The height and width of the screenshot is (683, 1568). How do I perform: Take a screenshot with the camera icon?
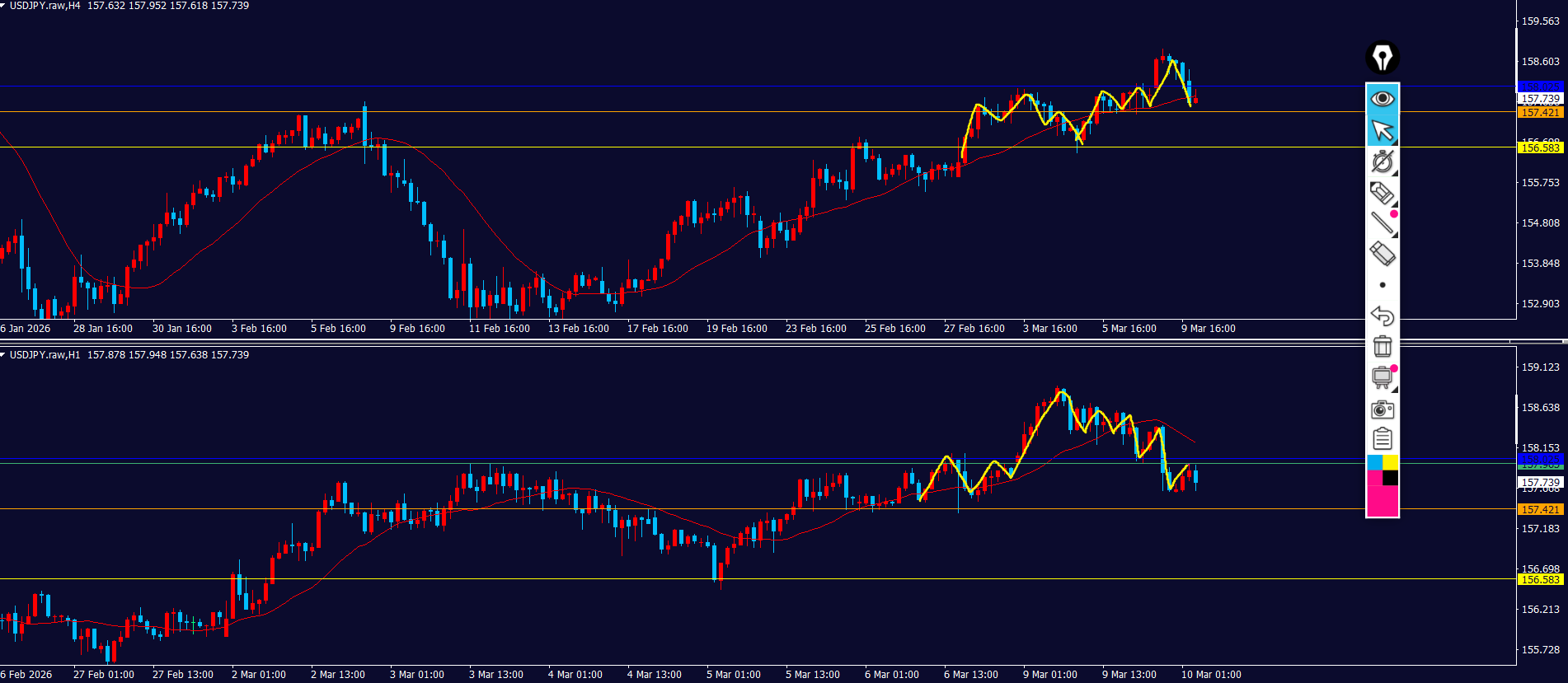point(1382,409)
